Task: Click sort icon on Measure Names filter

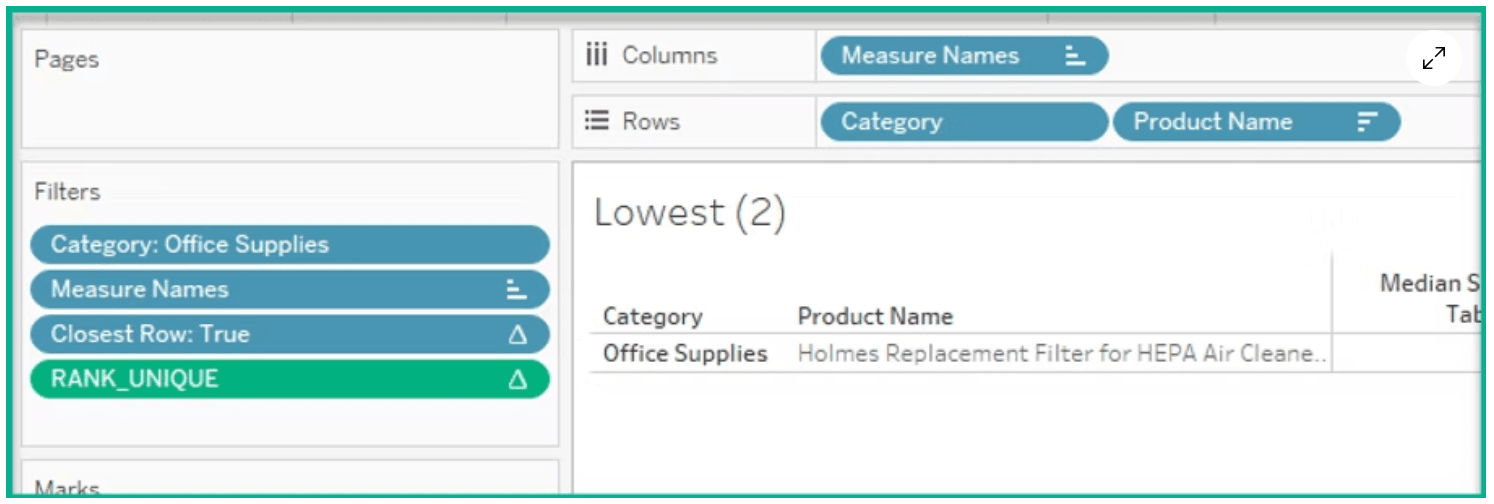Action: (516, 290)
